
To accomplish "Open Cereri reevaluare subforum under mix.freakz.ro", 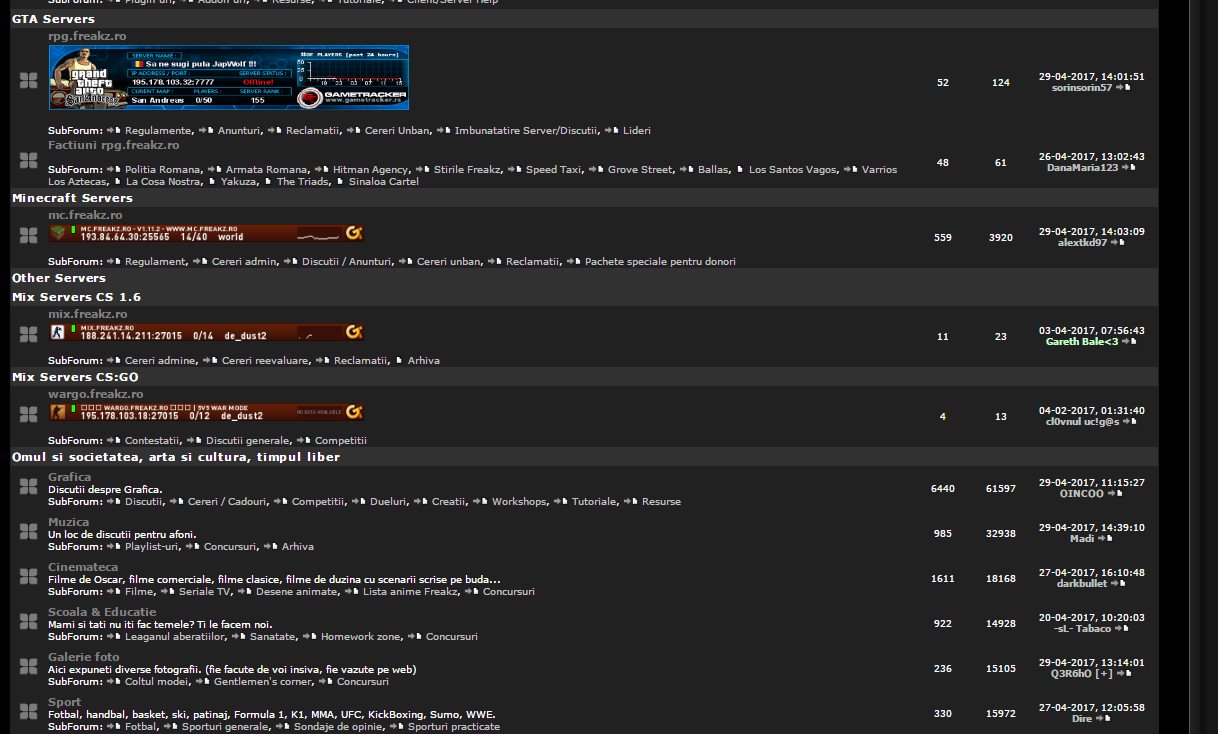I will [265, 361].
